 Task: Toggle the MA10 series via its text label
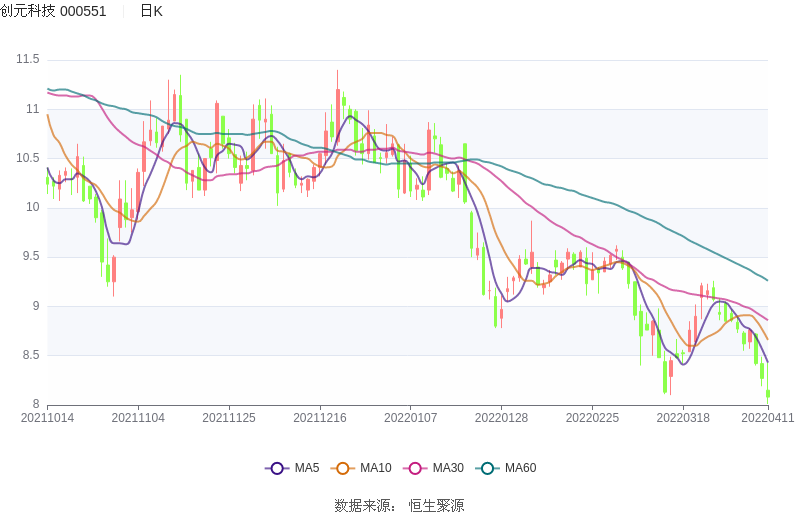pos(376,468)
